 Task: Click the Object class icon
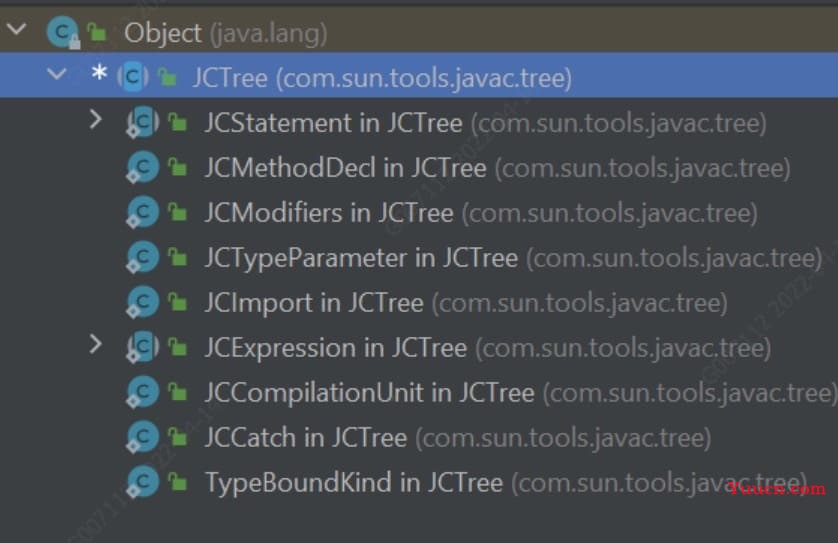click(x=63, y=33)
